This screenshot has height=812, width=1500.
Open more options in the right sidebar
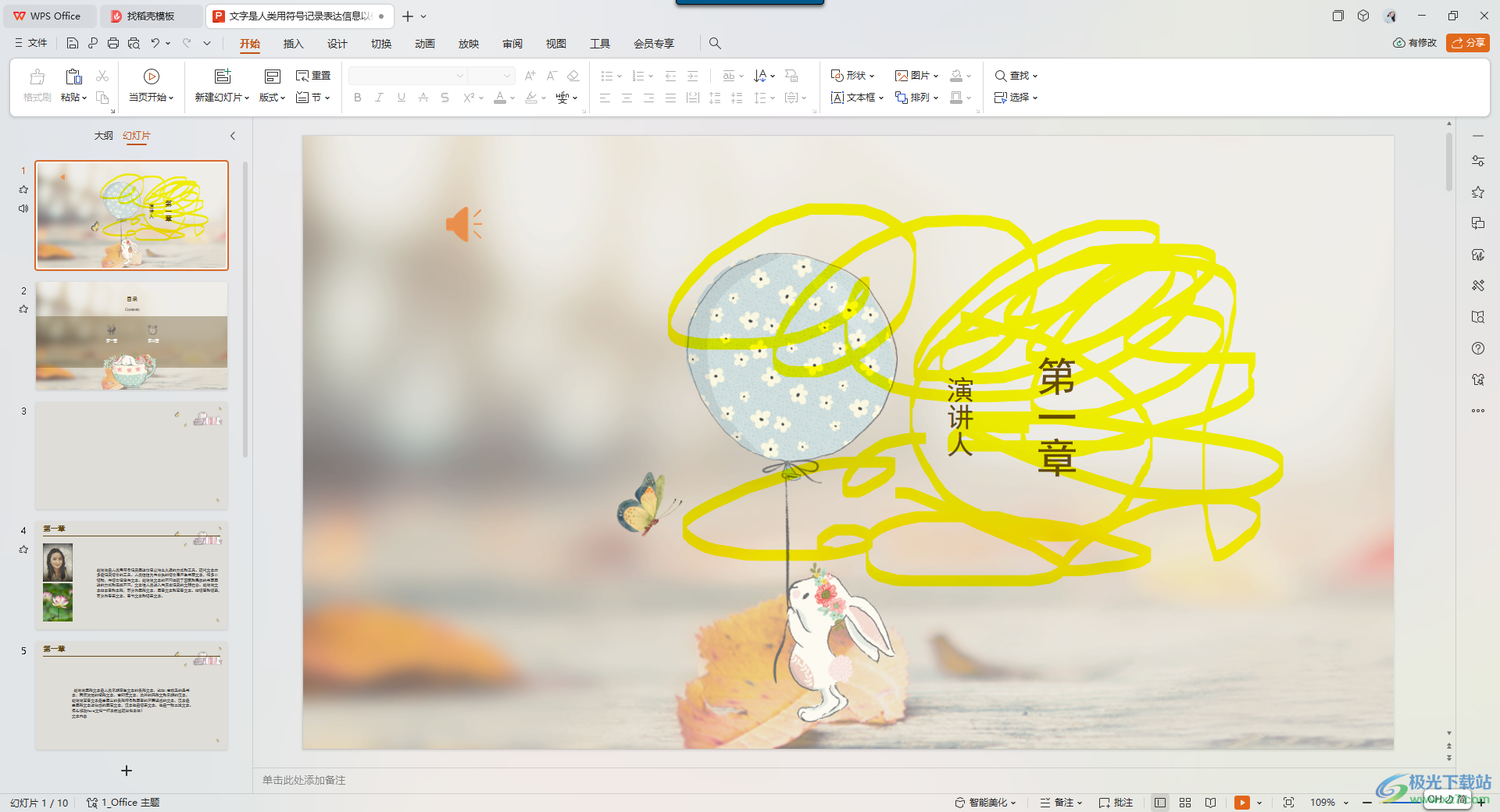point(1478,411)
